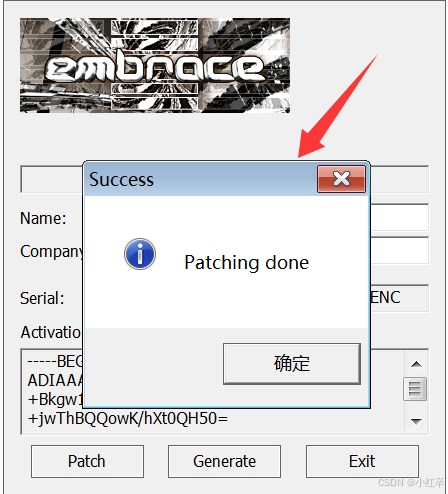Click the activation line ending in hXt0QH50=
448x494 pixels.
tap(128, 419)
